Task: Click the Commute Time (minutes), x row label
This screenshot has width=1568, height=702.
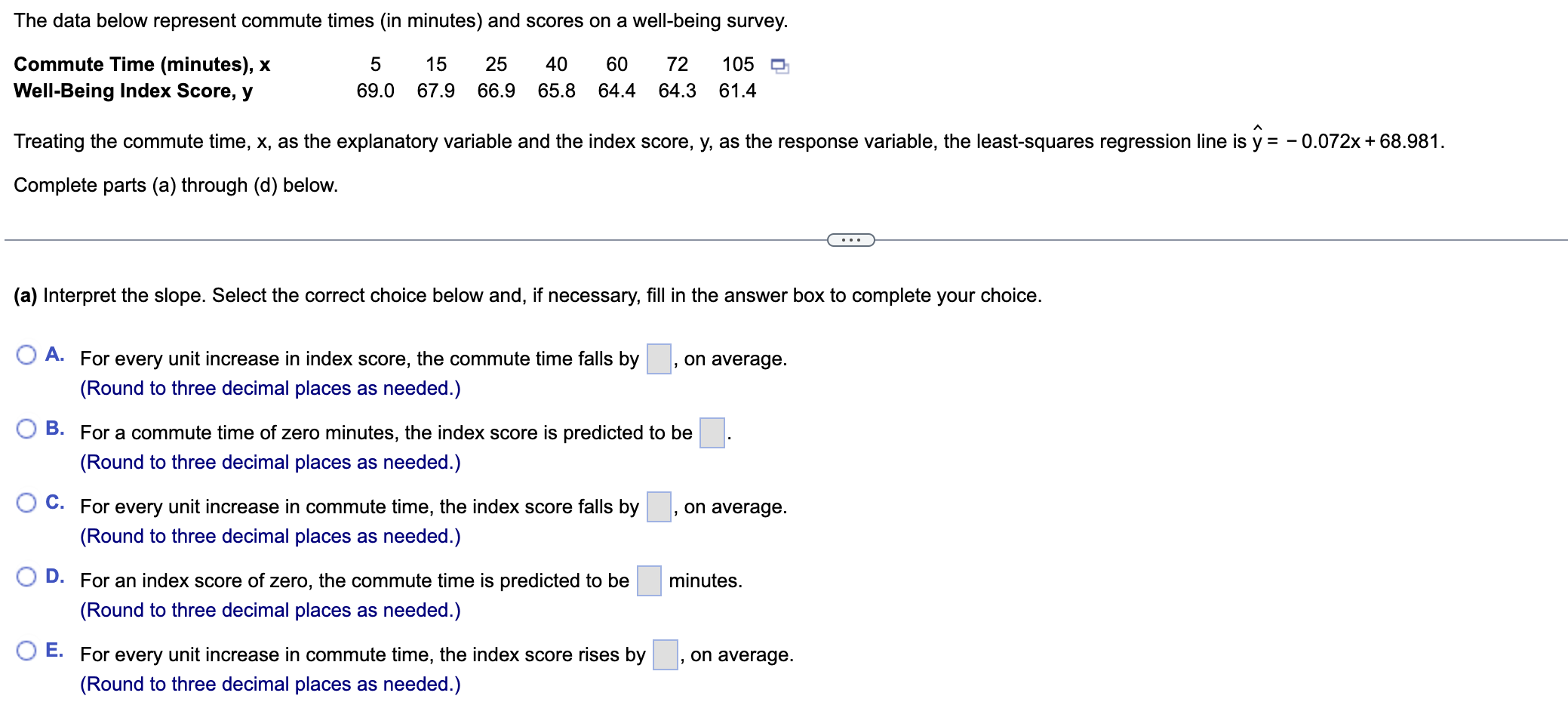Action: point(142,64)
